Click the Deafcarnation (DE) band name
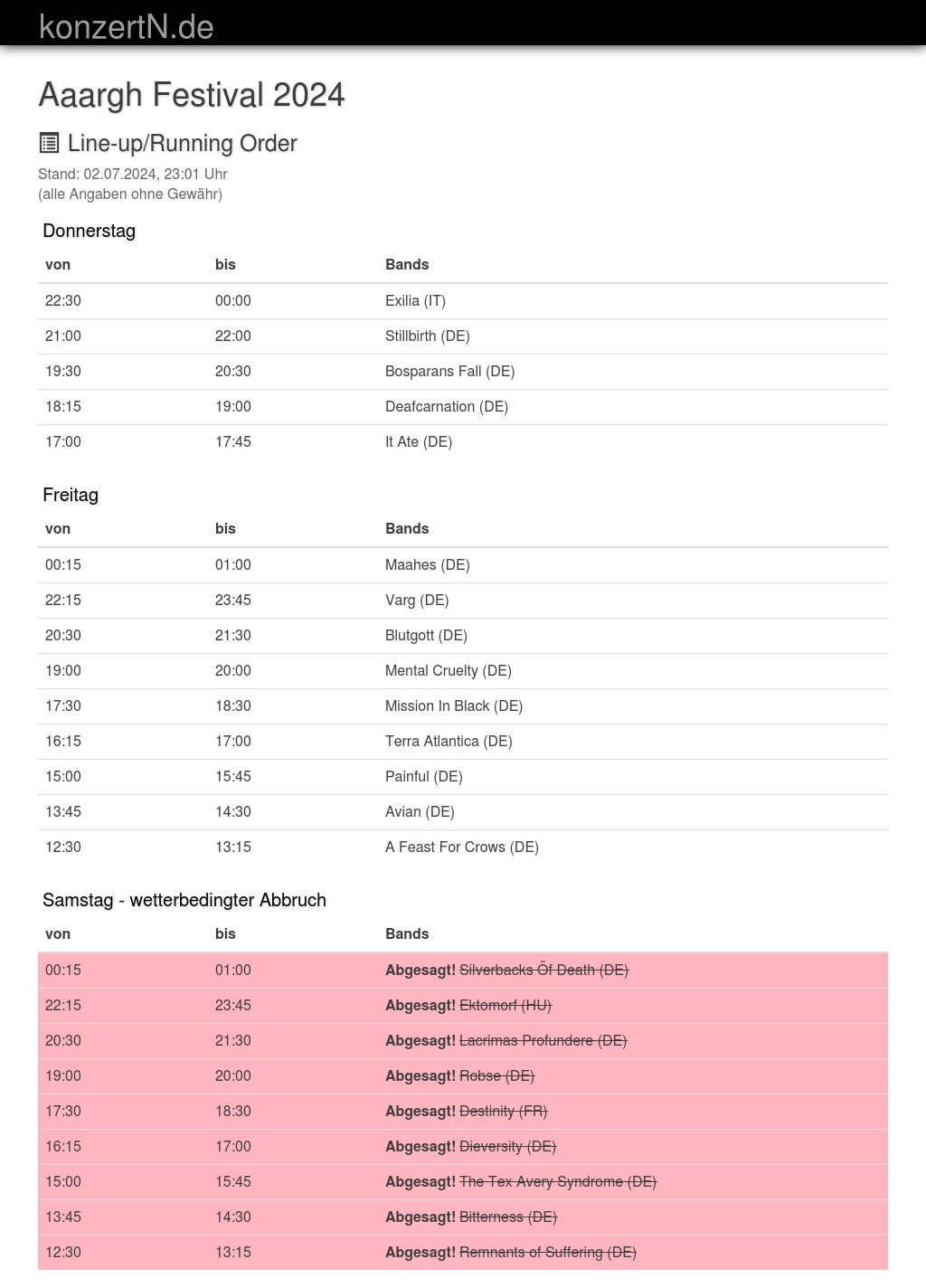The image size is (926, 1288). point(447,407)
